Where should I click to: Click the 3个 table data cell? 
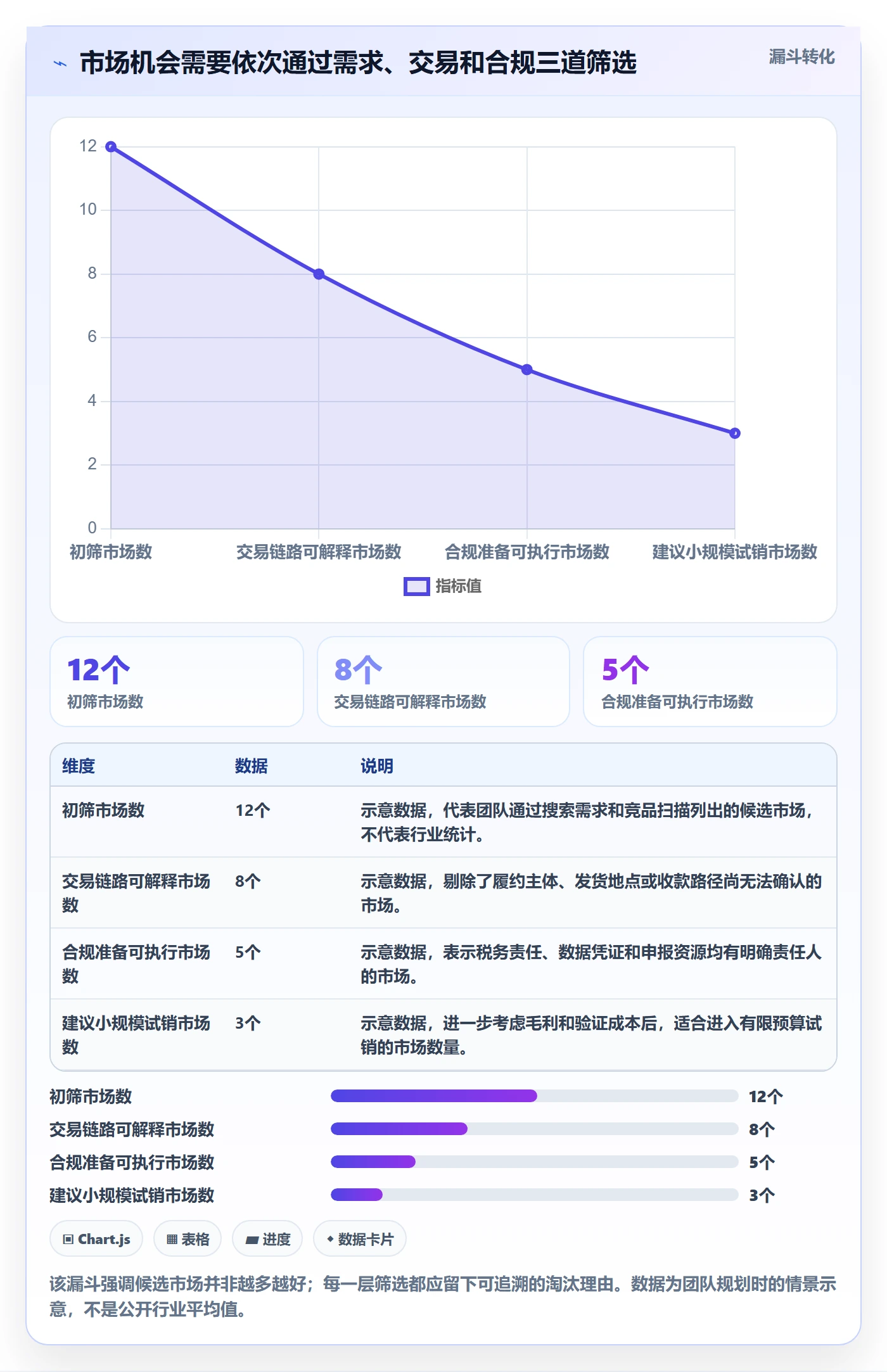(248, 1023)
